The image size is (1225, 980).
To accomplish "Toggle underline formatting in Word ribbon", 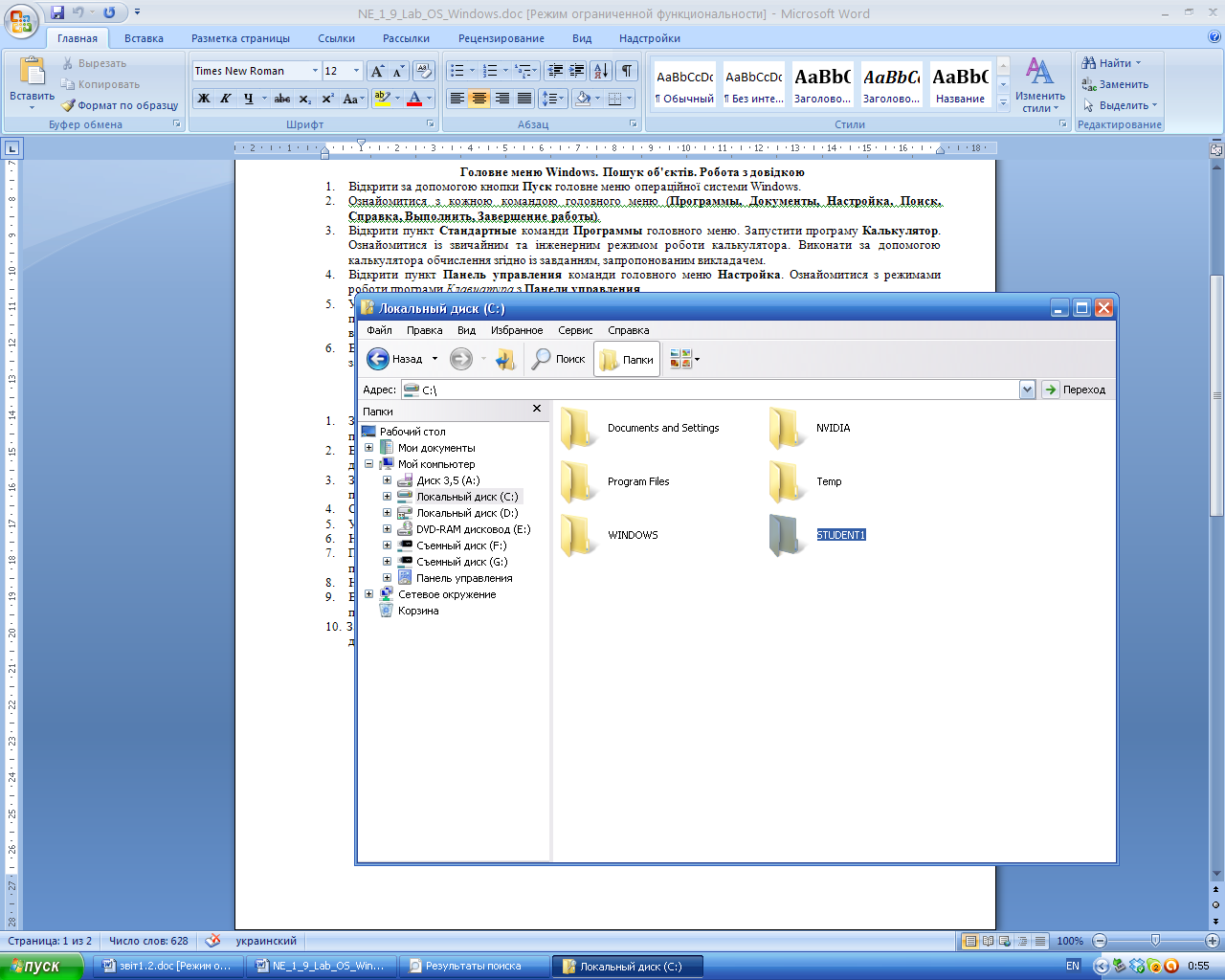I will [x=248, y=99].
